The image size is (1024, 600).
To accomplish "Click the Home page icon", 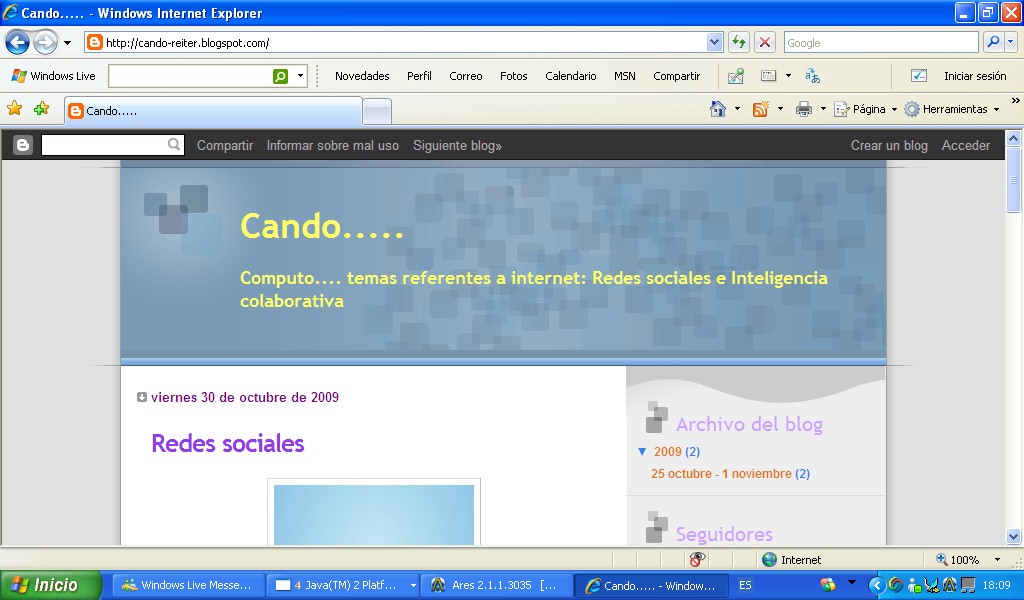I will pos(717,109).
